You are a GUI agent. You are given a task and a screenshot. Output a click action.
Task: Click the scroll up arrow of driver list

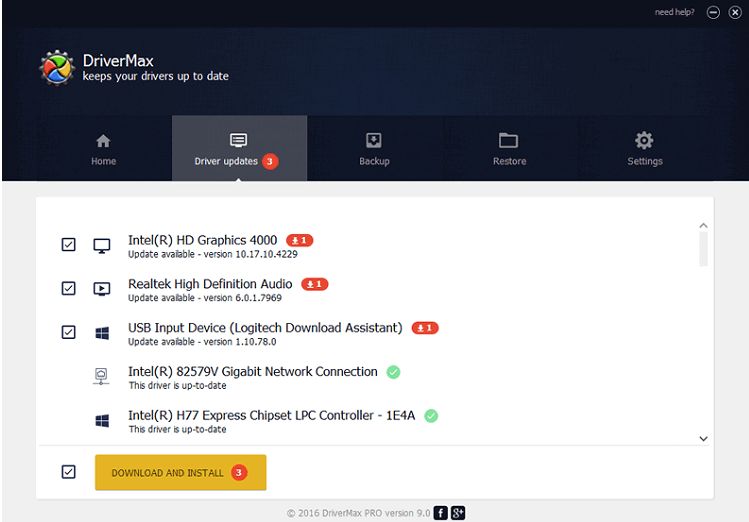(703, 225)
